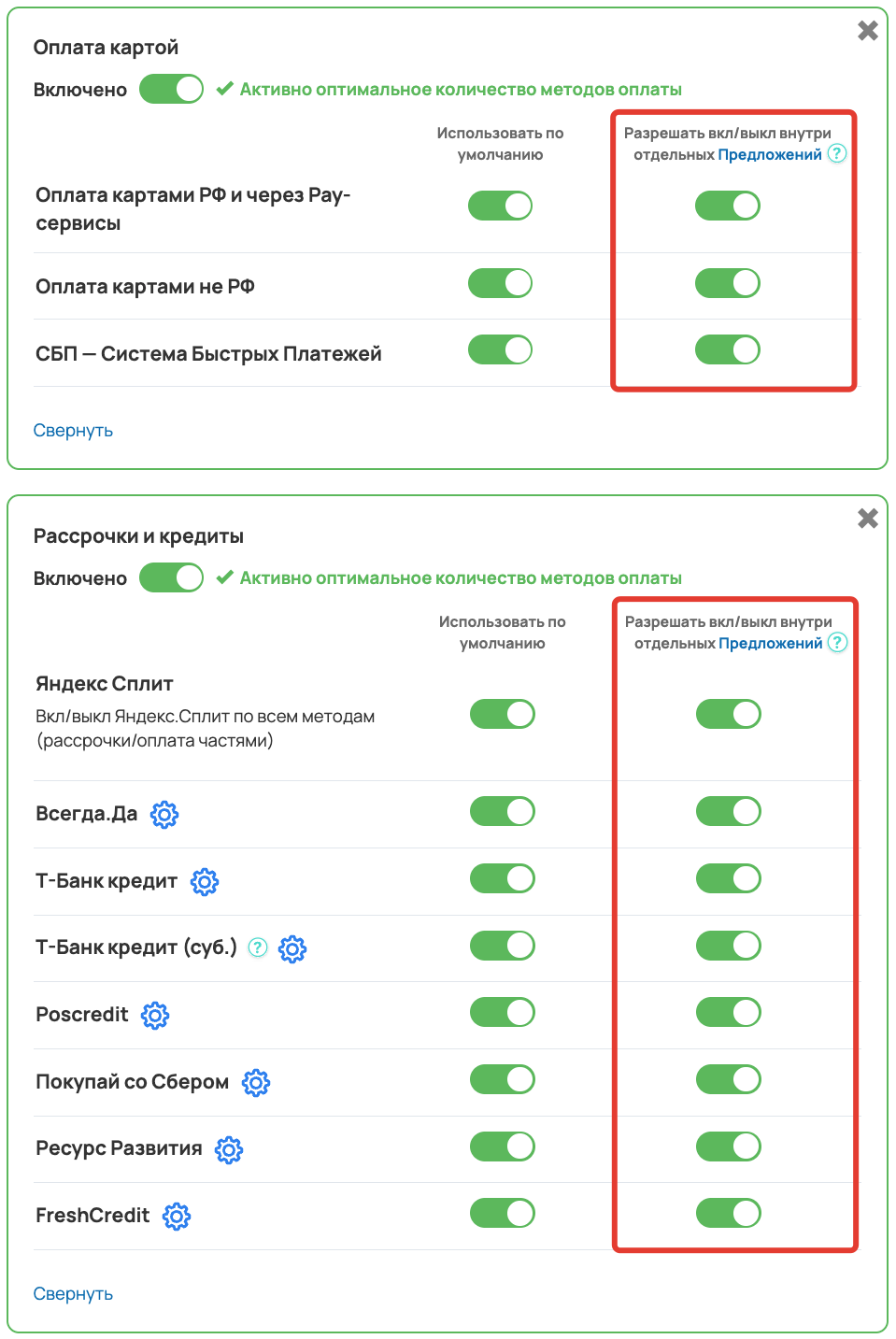This screenshot has width=896, height=1339.
Task: Open Предложений link in Оплата картой header
Action: pos(770,154)
